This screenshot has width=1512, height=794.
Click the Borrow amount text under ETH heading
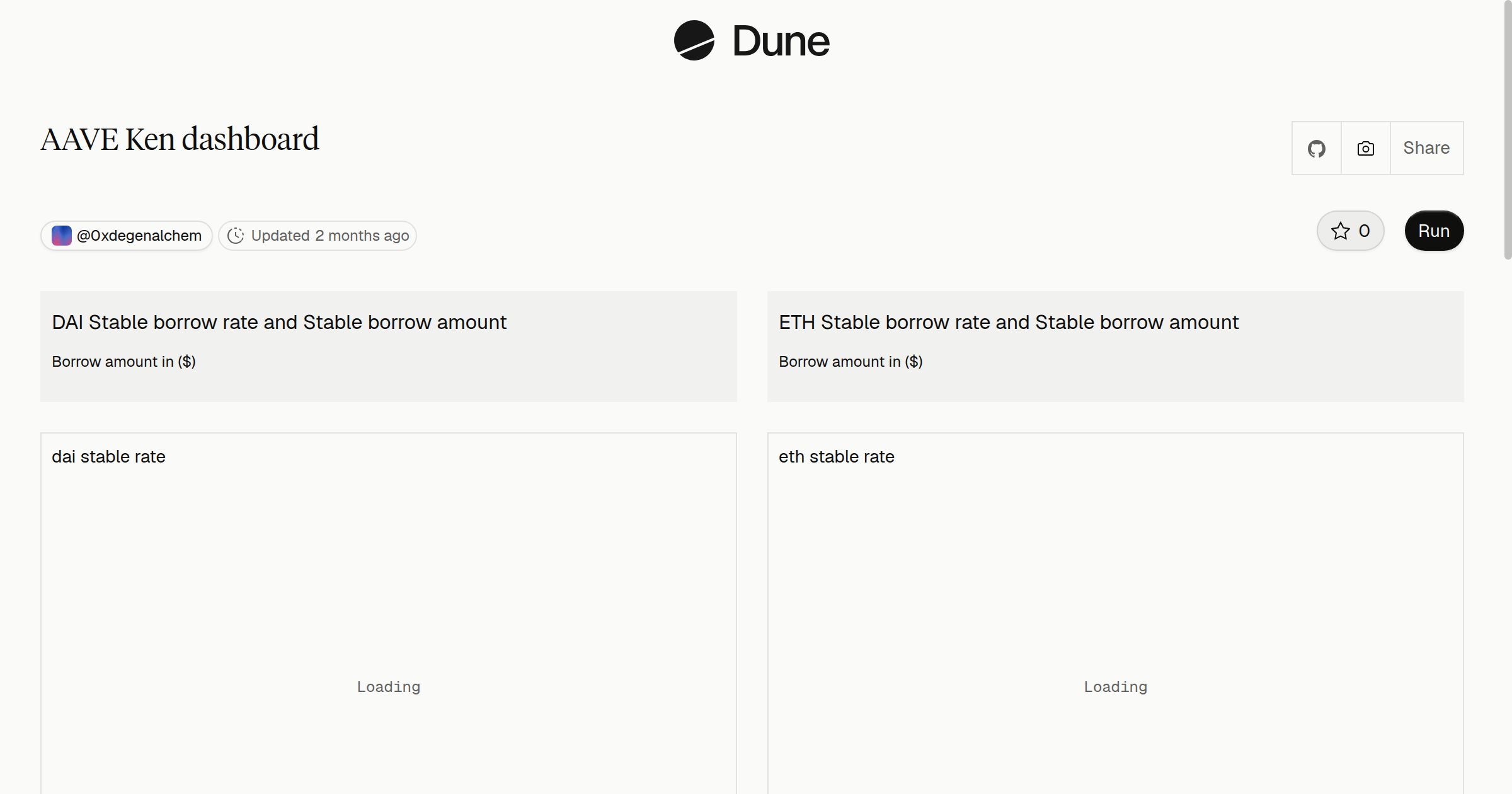click(850, 362)
